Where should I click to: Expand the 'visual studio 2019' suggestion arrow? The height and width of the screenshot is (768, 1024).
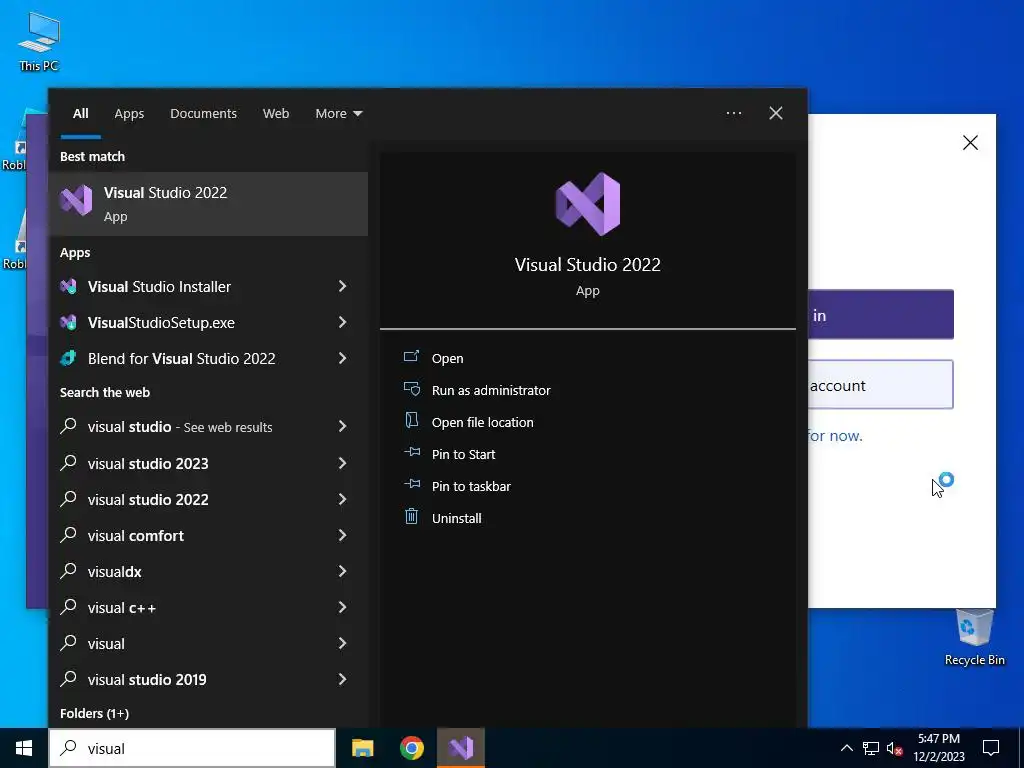(342, 679)
